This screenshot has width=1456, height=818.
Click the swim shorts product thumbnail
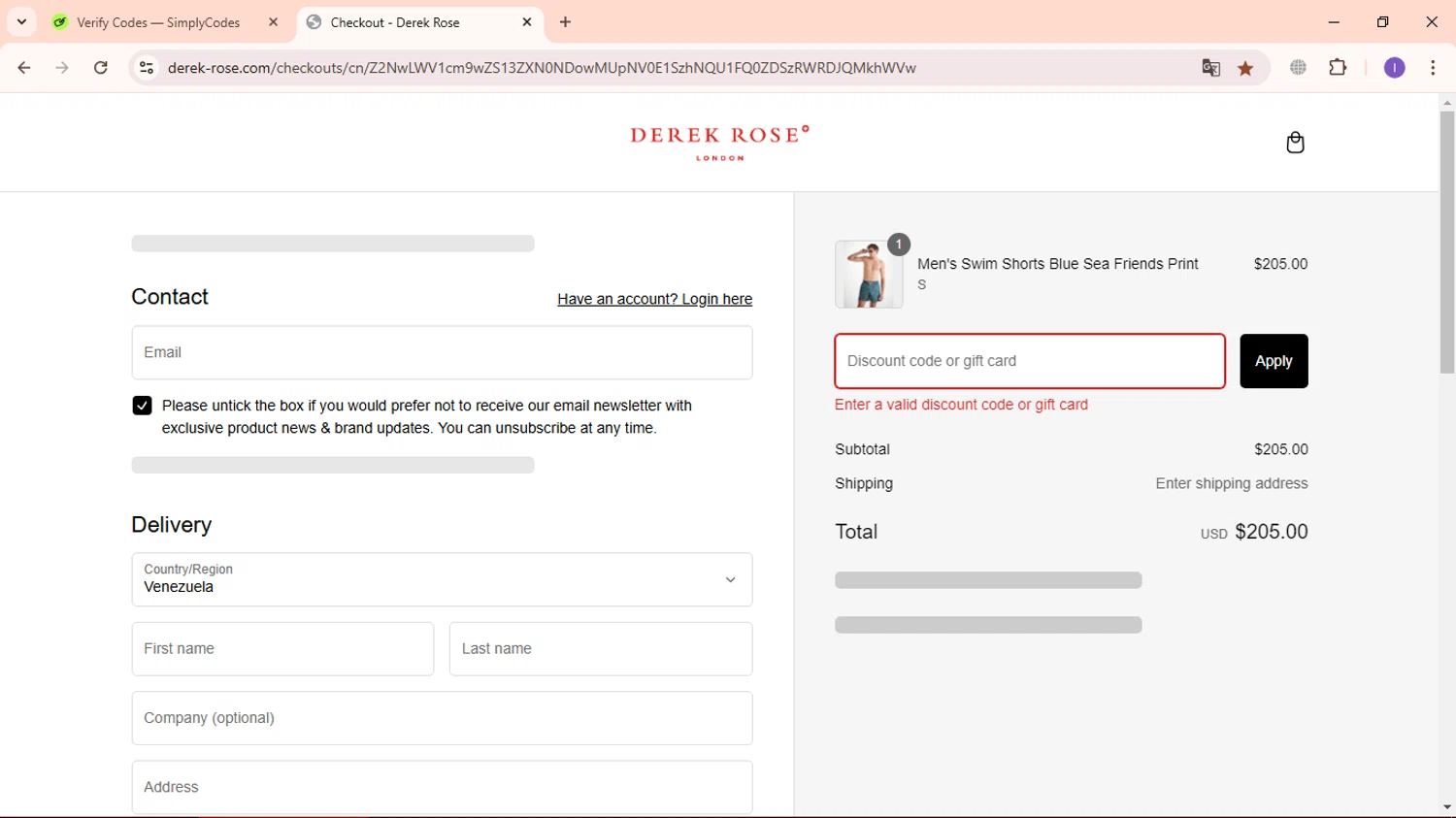[869, 275]
